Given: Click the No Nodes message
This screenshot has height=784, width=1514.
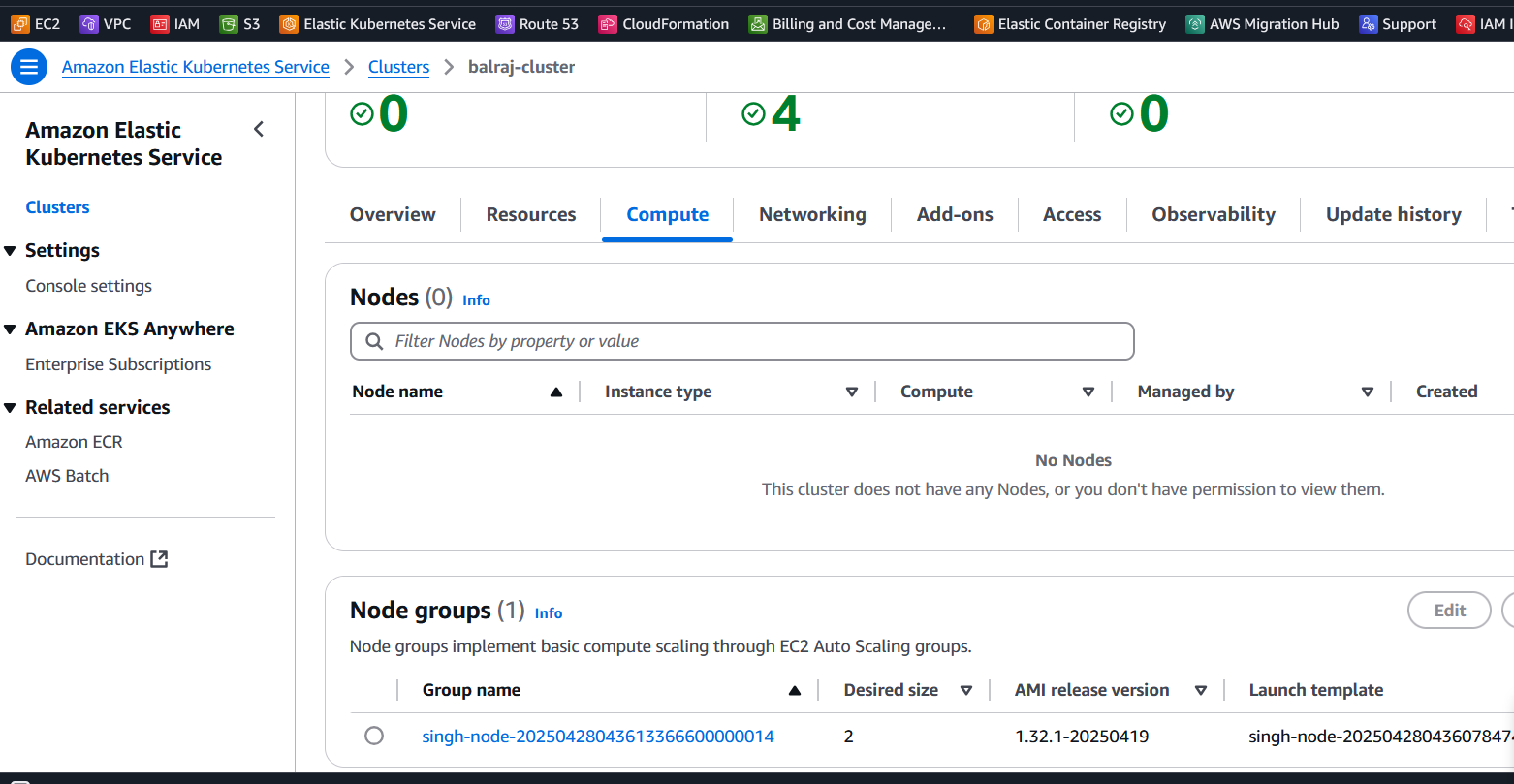Looking at the screenshot, I should click(1073, 460).
